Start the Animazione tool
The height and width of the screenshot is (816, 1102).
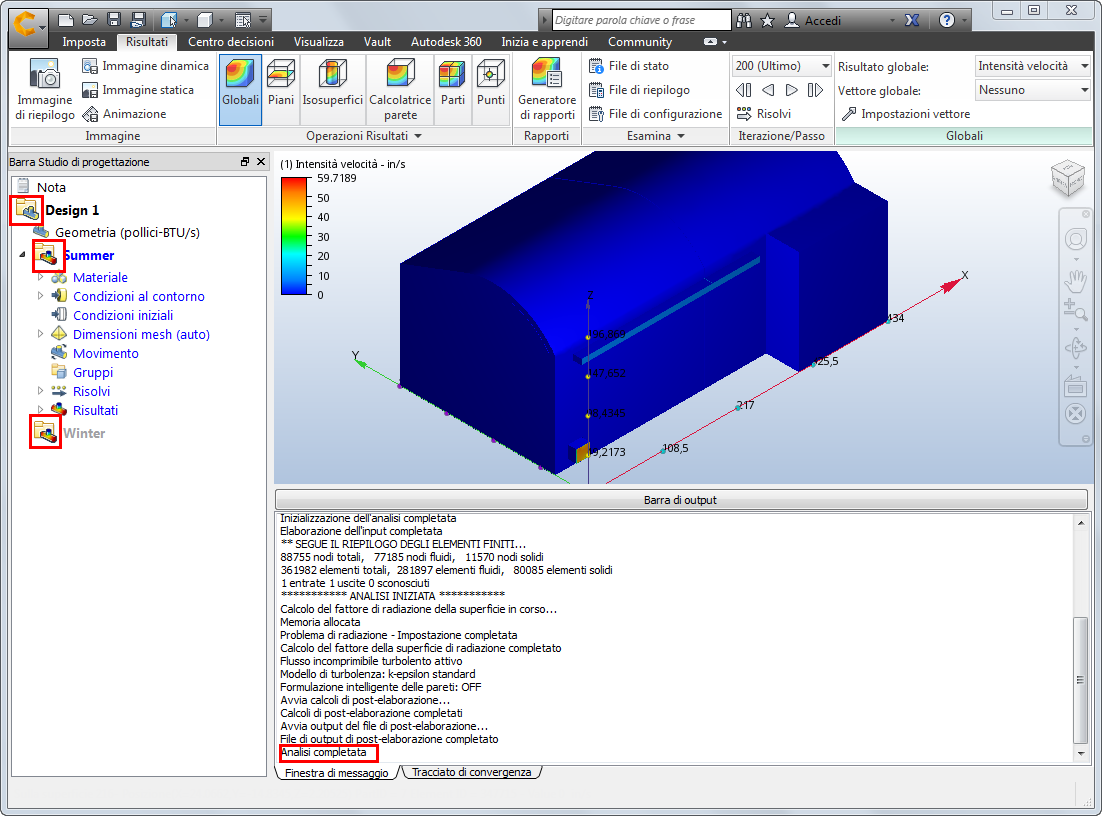(x=124, y=114)
